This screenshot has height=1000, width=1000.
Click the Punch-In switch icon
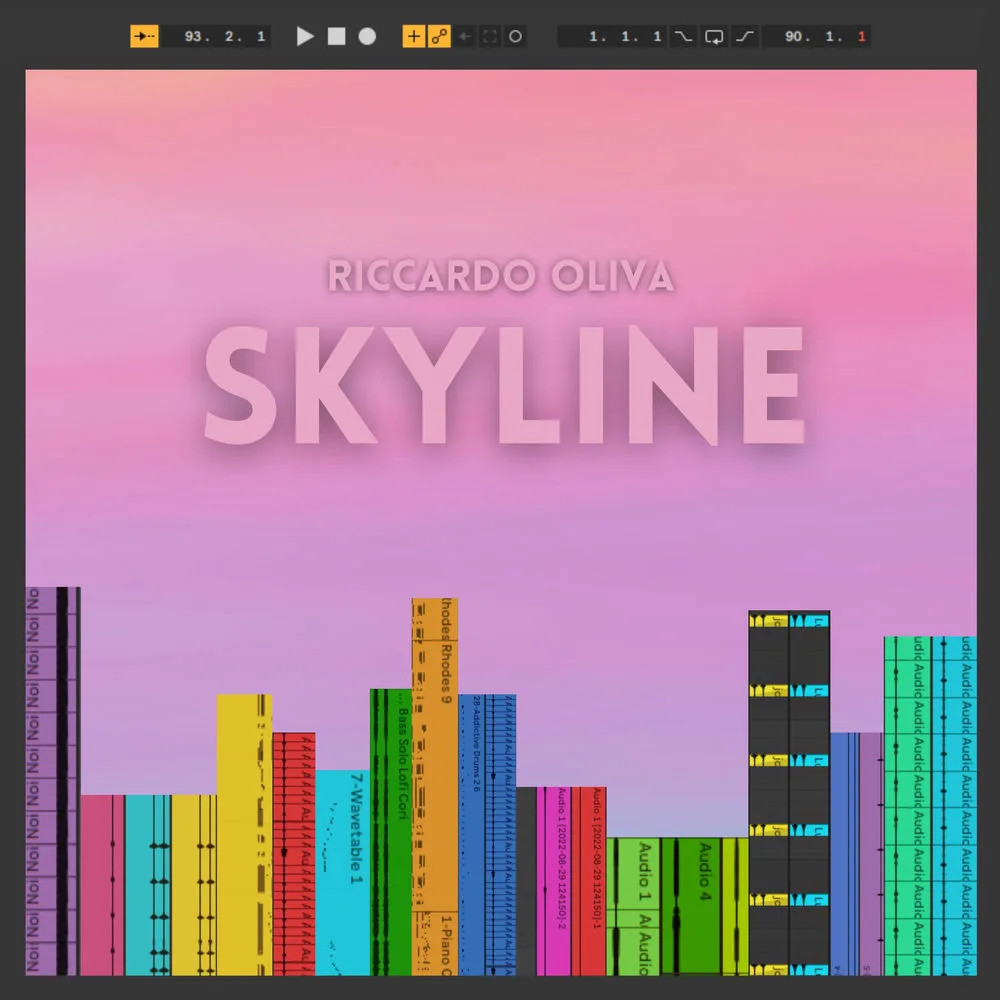click(683, 36)
